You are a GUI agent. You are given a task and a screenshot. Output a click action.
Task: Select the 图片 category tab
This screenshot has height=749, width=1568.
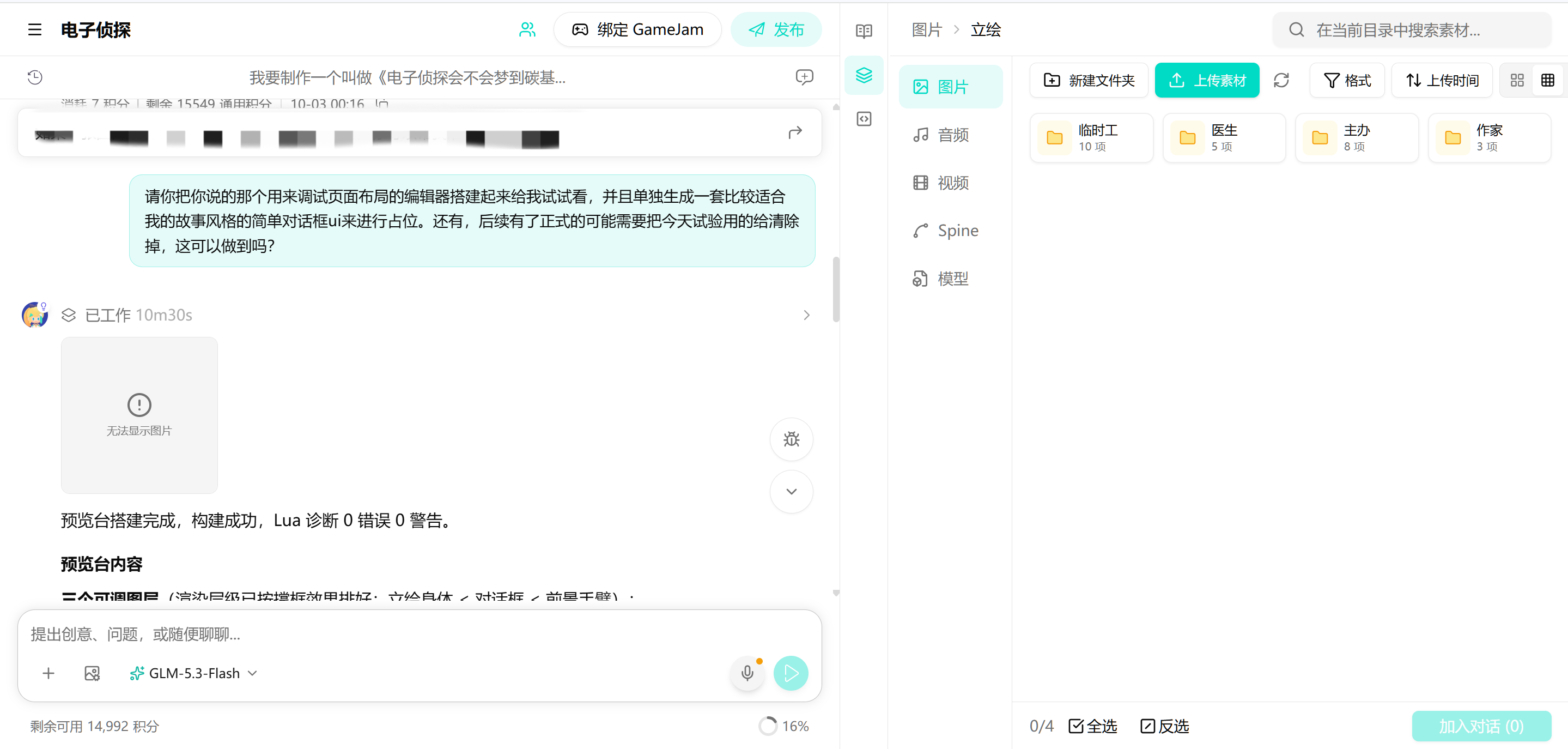point(950,87)
